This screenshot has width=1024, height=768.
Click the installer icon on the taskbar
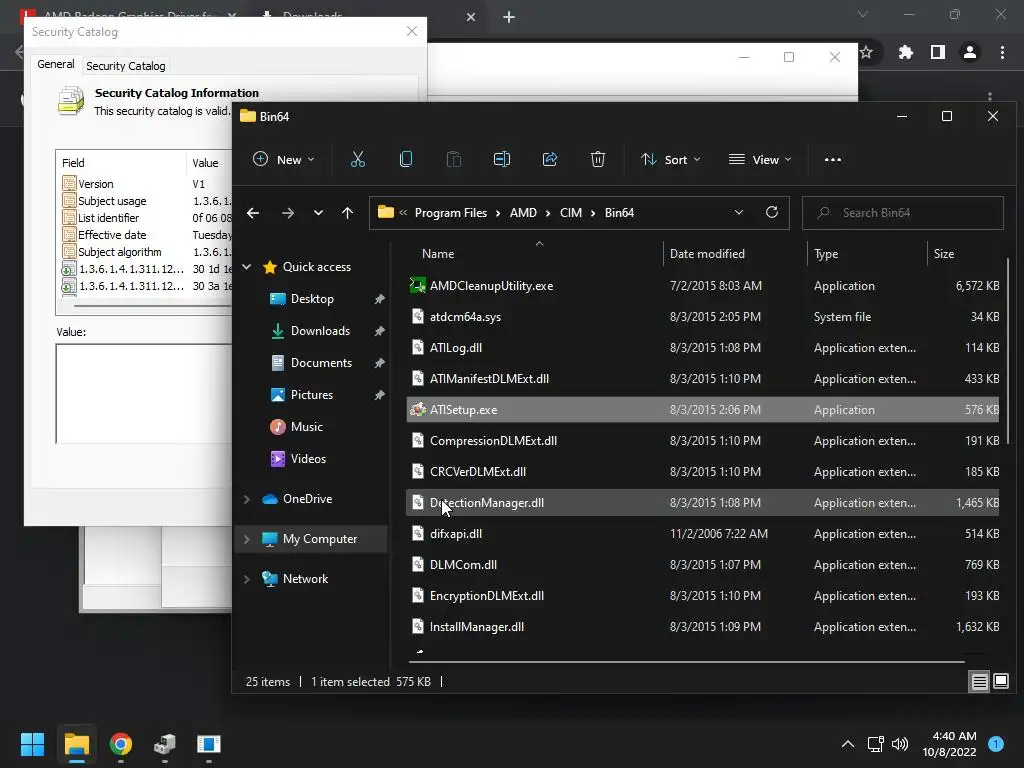point(165,744)
